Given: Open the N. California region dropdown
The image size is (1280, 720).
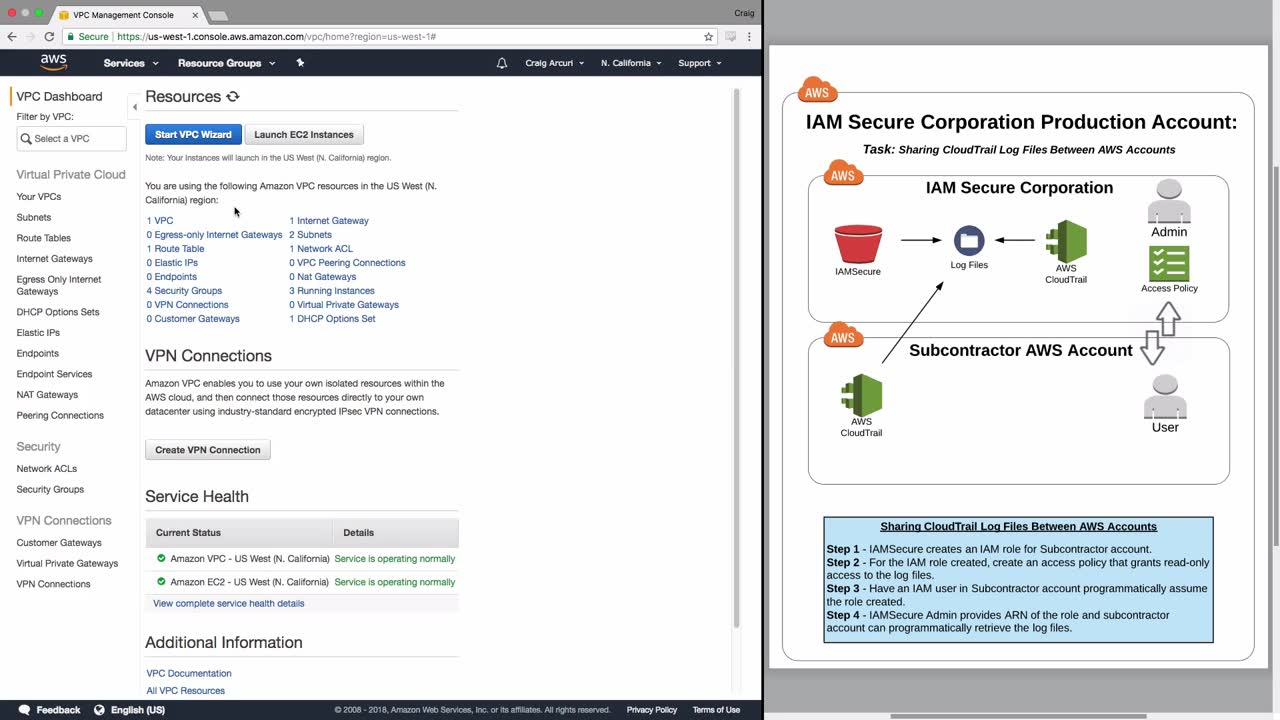Looking at the screenshot, I should pyautogui.click(x=631, y=63).
